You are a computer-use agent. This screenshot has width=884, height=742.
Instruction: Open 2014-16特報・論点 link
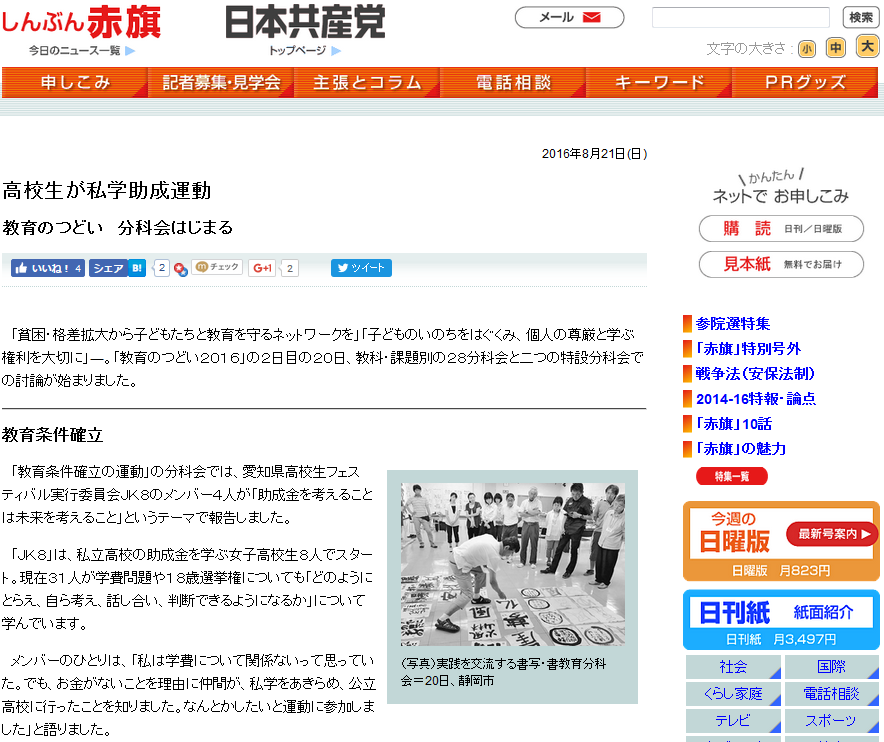(x=755, y=399)
